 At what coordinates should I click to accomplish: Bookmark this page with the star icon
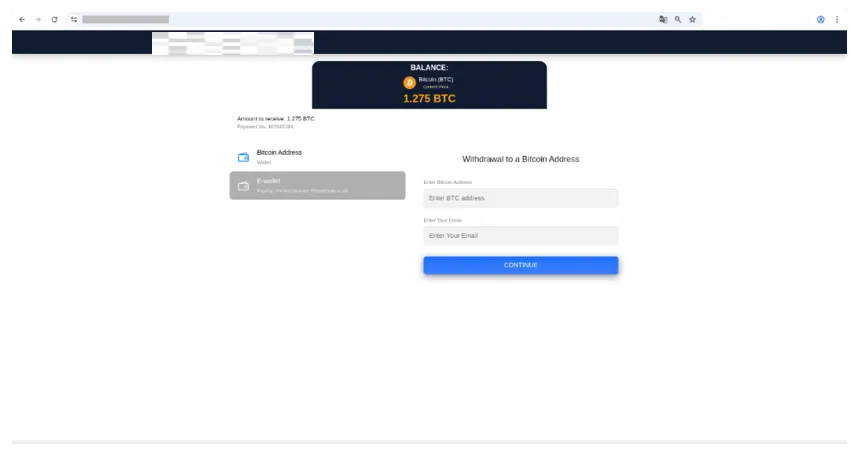693,20
